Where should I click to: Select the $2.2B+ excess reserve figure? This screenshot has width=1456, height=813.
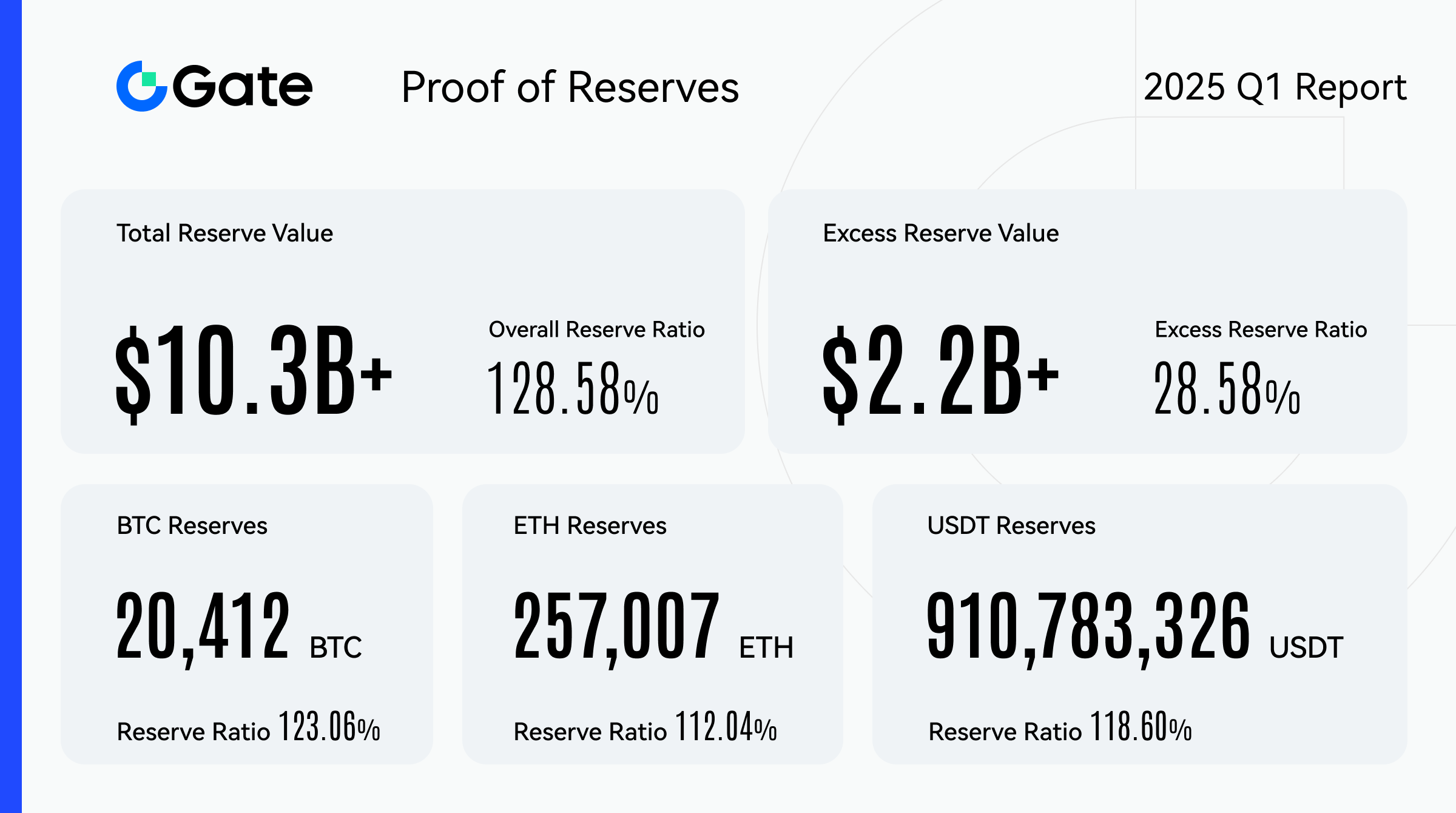click(940, 371)
